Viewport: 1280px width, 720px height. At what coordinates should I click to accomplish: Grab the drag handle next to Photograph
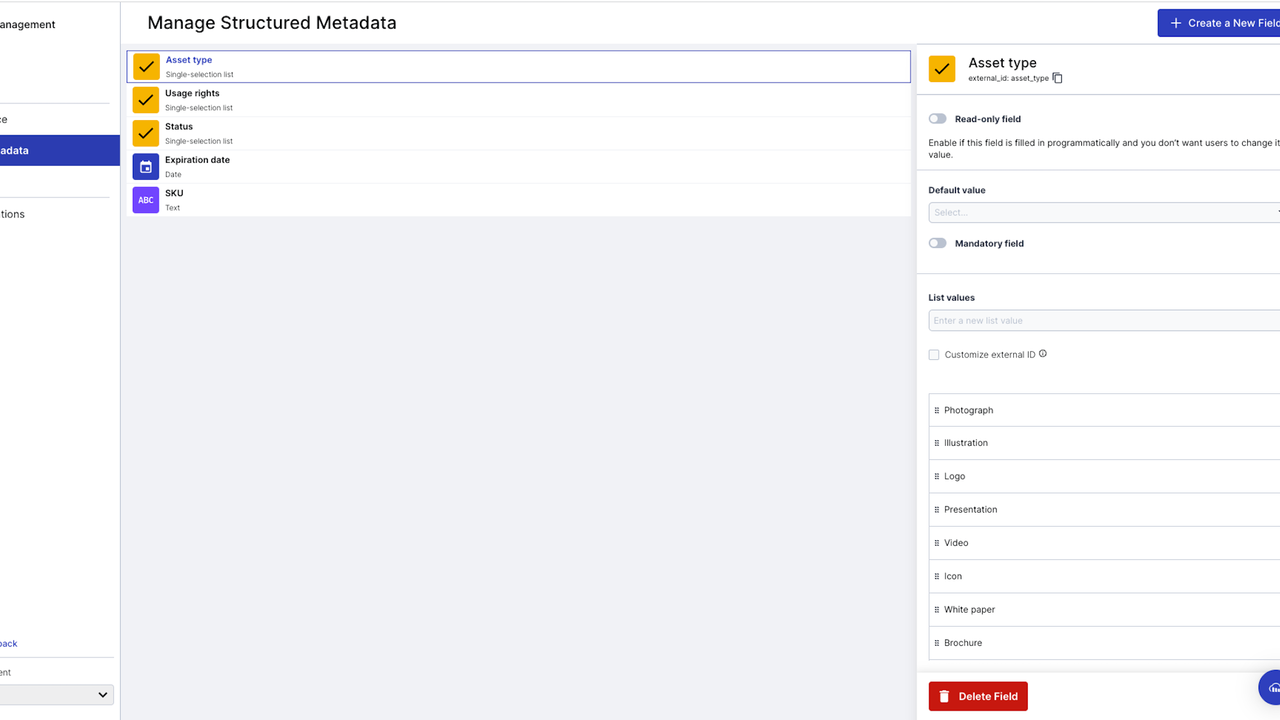[937, 410]
